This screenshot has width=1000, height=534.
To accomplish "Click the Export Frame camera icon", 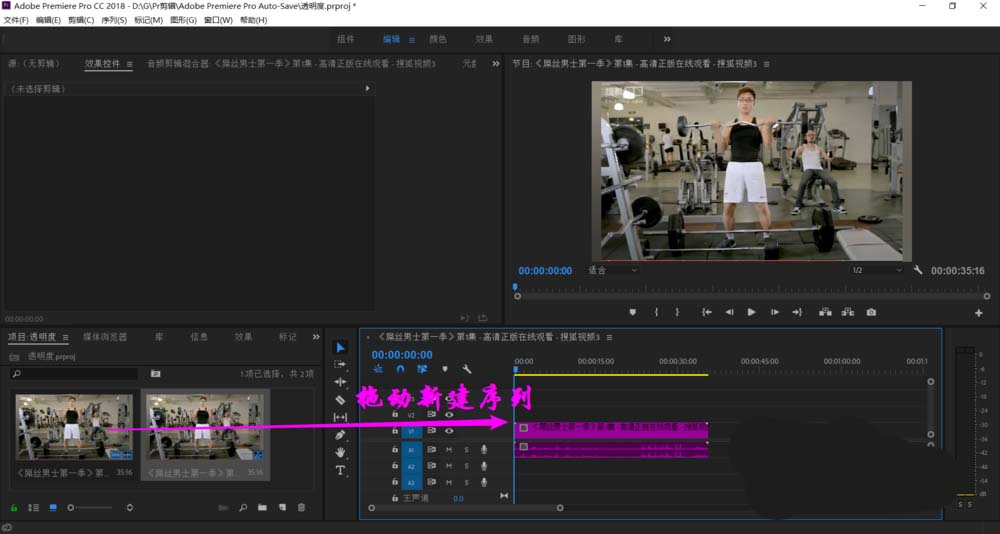I will (x=871, y=312).
